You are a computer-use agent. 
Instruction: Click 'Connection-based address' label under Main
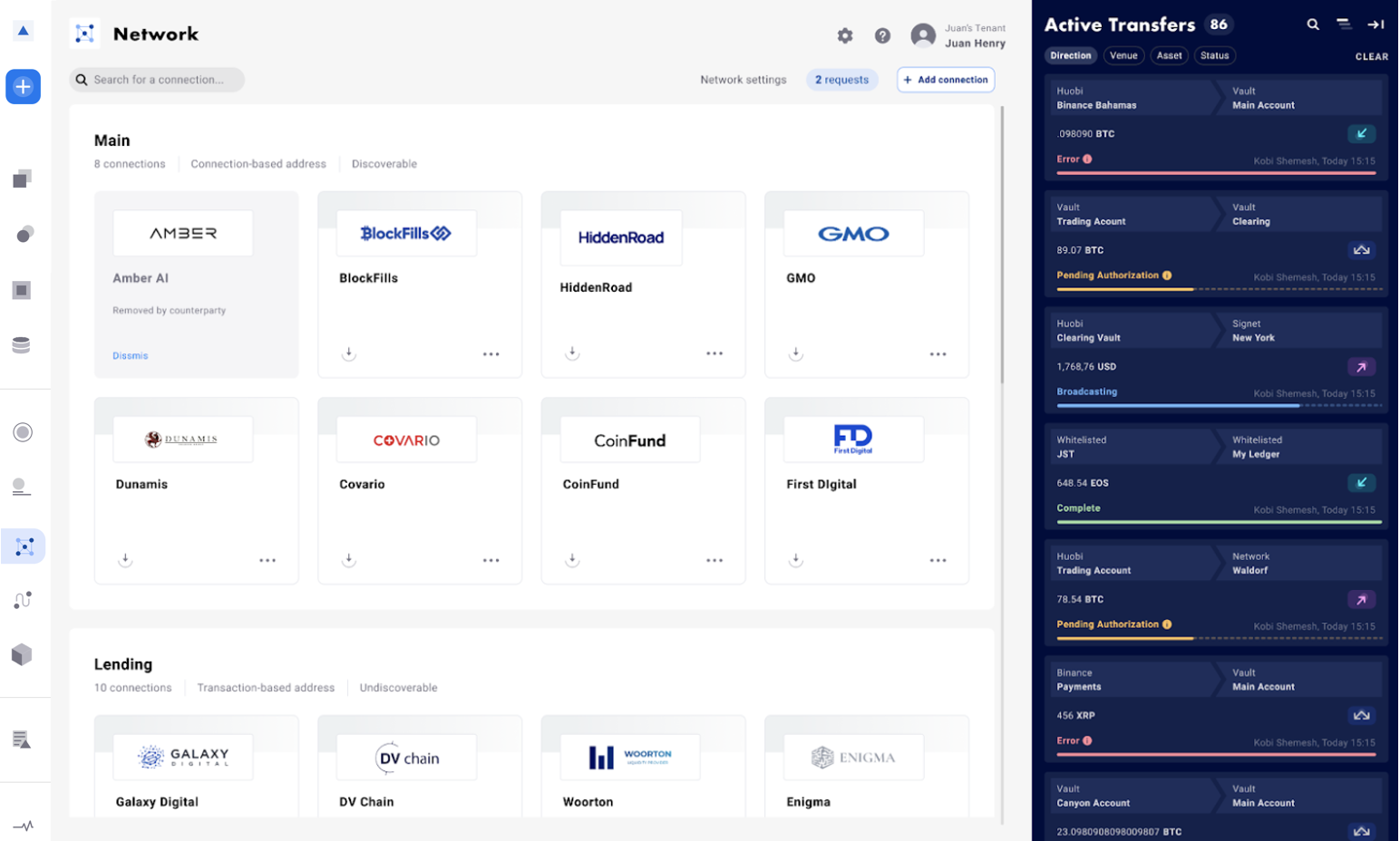click(x=258, y=164)
